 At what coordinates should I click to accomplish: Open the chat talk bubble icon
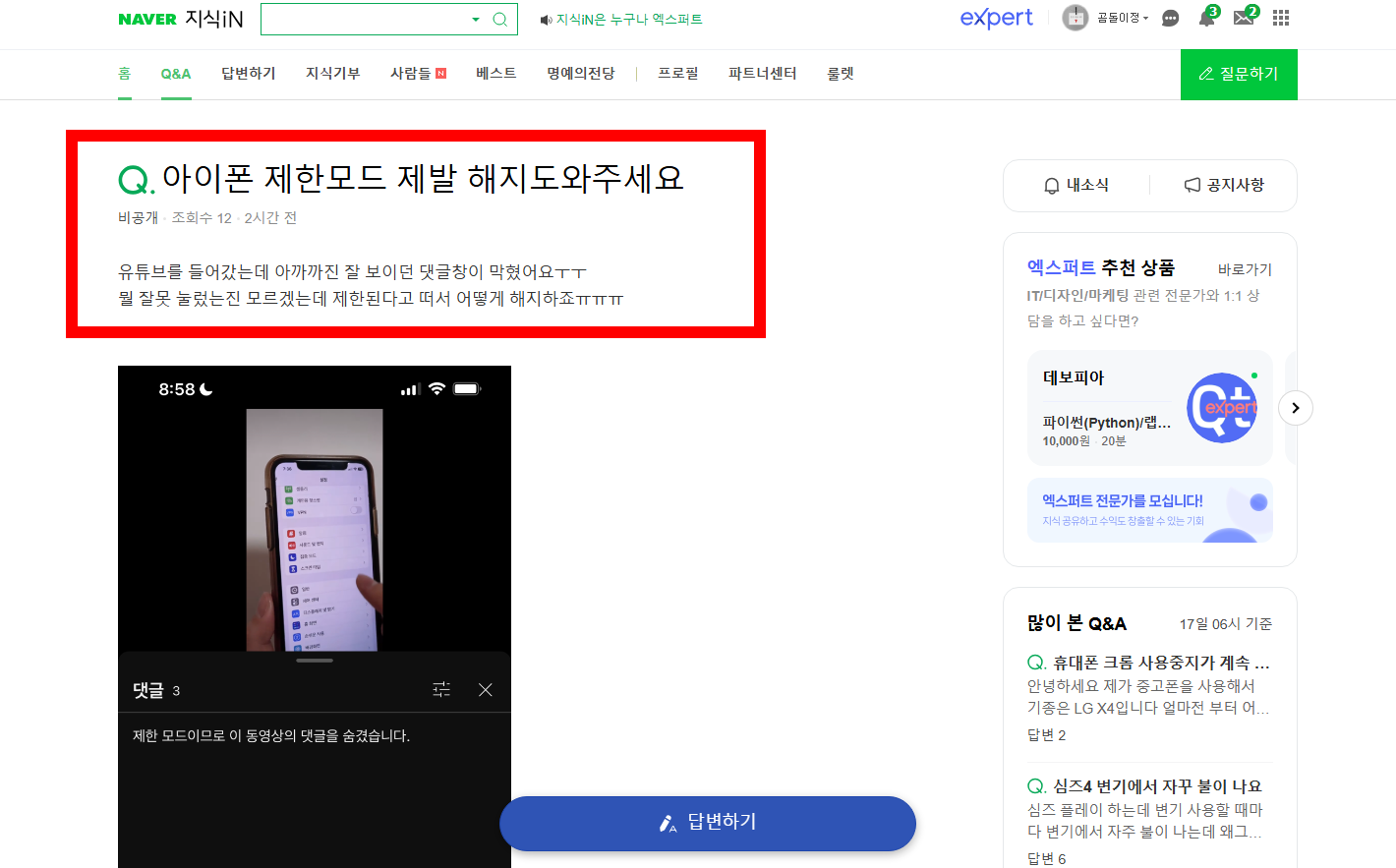tap(1170, 18)
